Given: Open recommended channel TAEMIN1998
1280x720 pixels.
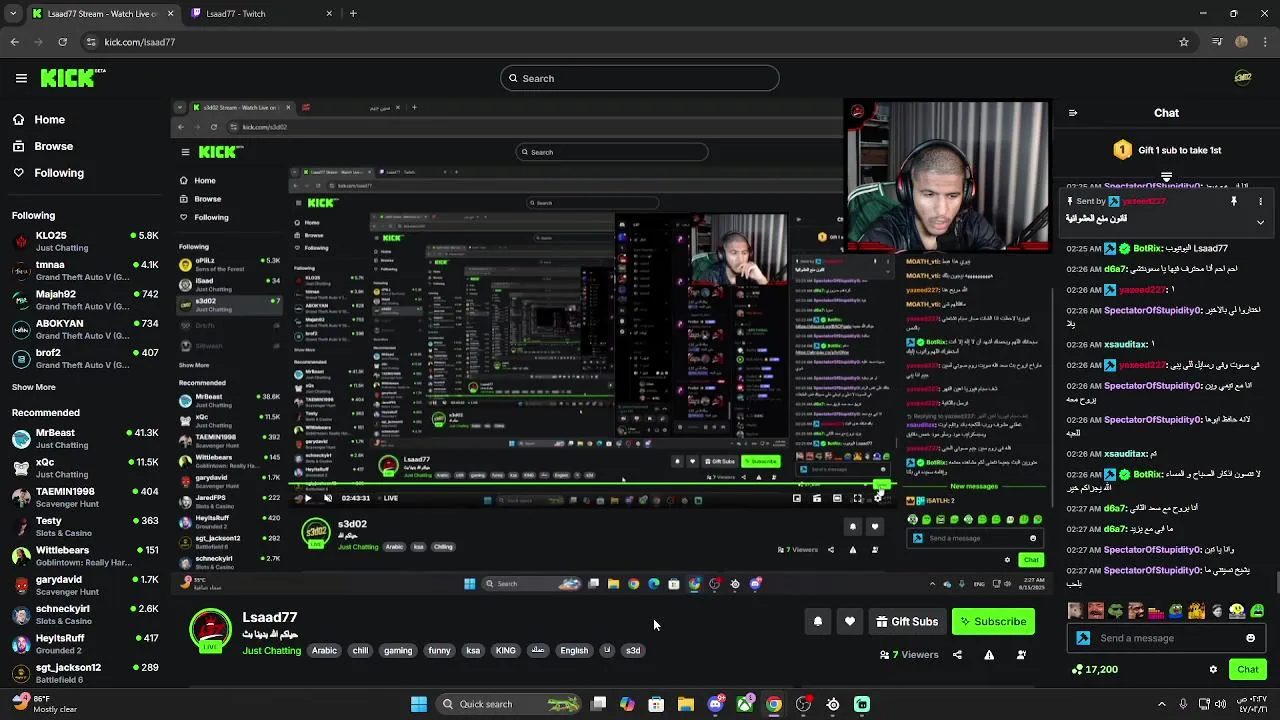Looking at the screenshot, I should [x=85, y=497].
